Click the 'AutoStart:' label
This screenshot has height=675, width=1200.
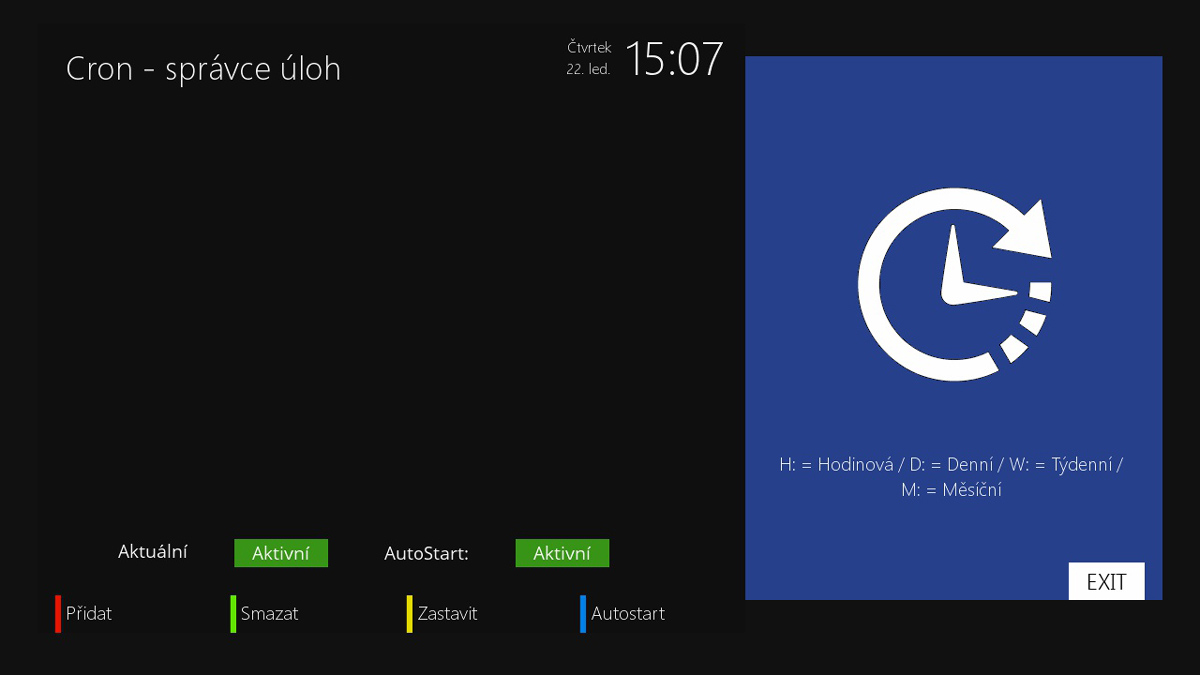[x=427, y=553]
